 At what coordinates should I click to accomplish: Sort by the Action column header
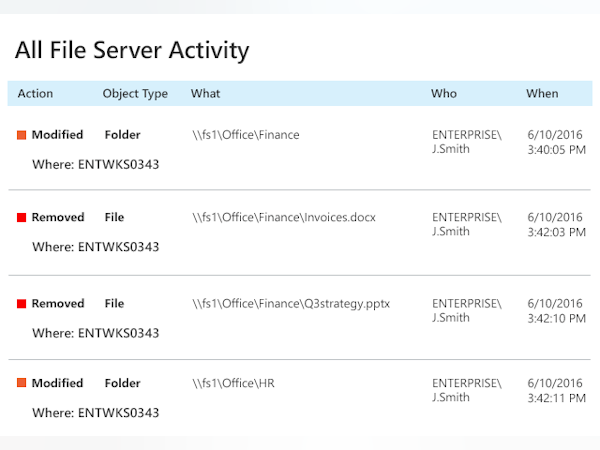coord(35,94)
